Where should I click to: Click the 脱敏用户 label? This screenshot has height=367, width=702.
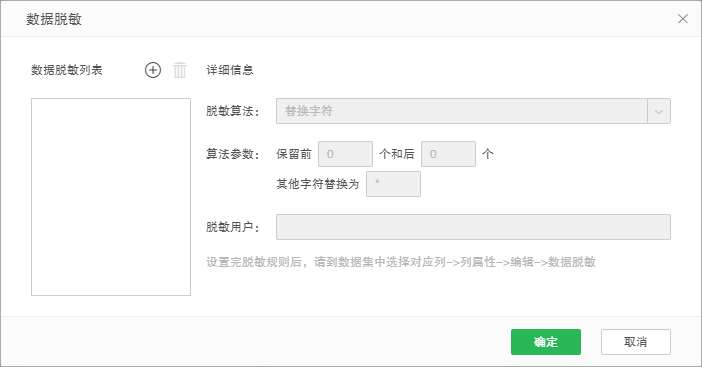pyautogui.click(x=233, y=227)
